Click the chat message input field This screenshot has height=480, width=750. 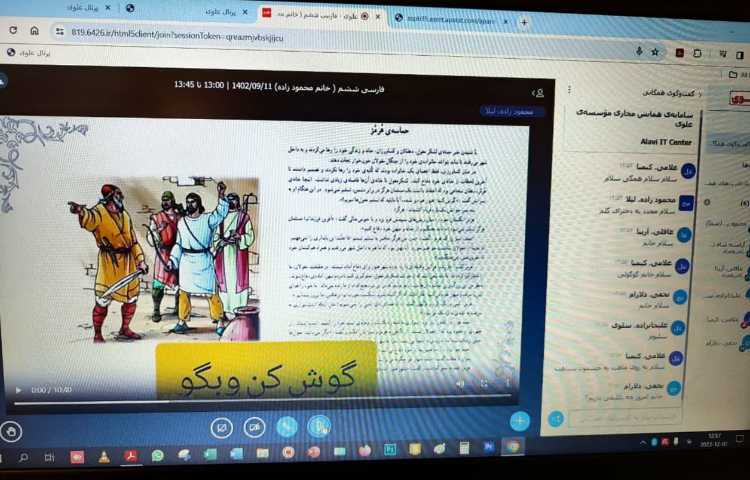[x=624, y=417]
